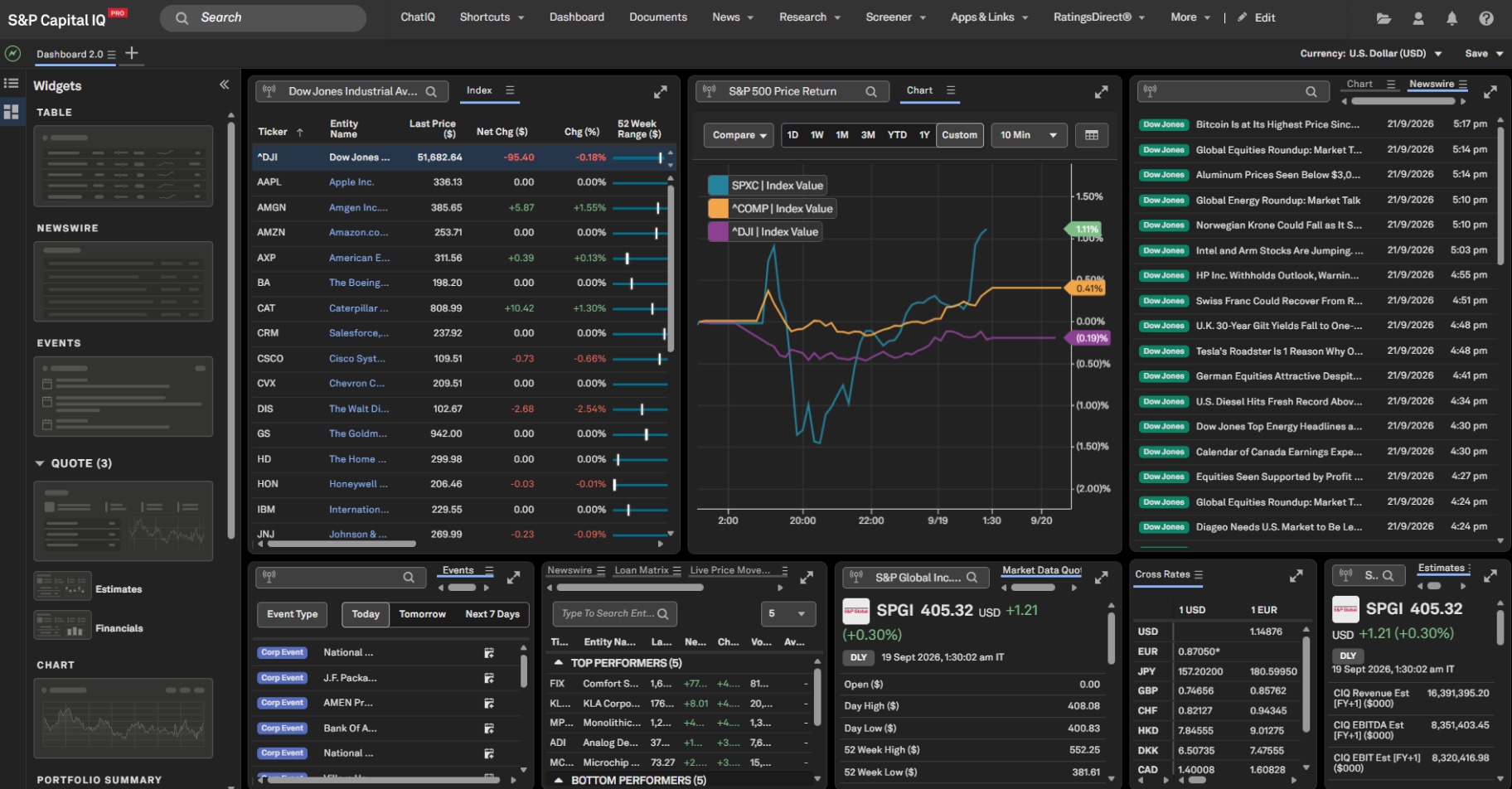This screenshot has height=789, width=1512.
Task: Open the chart data table view icon
Action: tap(1092, 135)
